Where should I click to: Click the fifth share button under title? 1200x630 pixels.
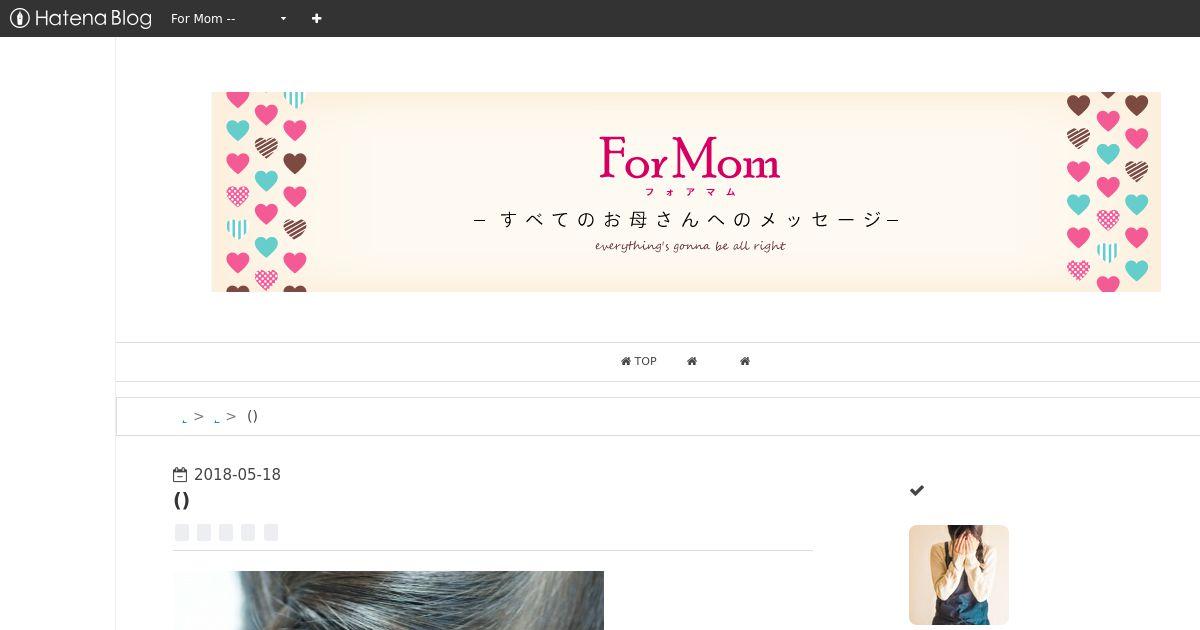(x=271, y=532)
